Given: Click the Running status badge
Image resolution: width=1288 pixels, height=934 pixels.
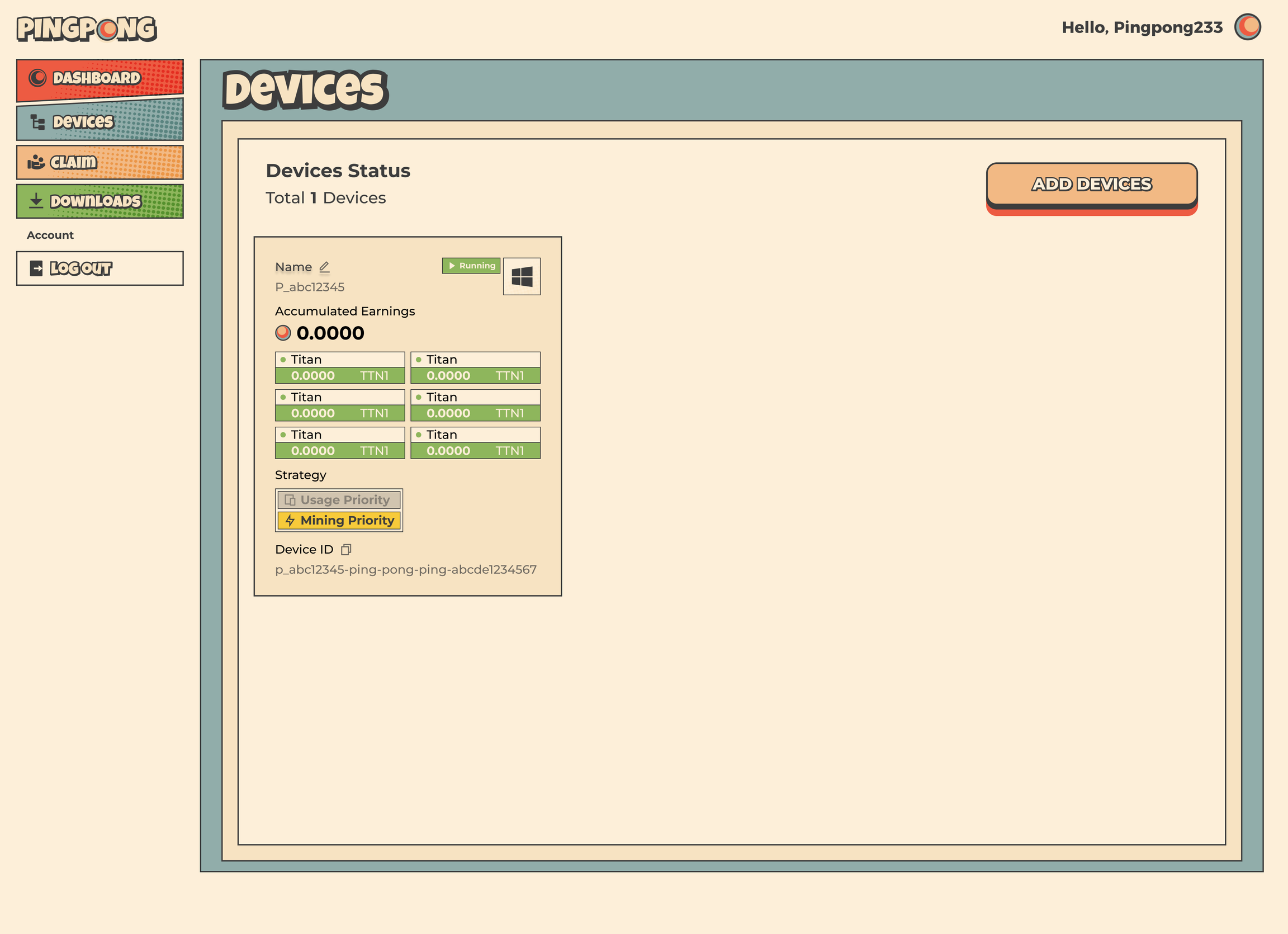Looking at the screenshot, I should point(471,265).
